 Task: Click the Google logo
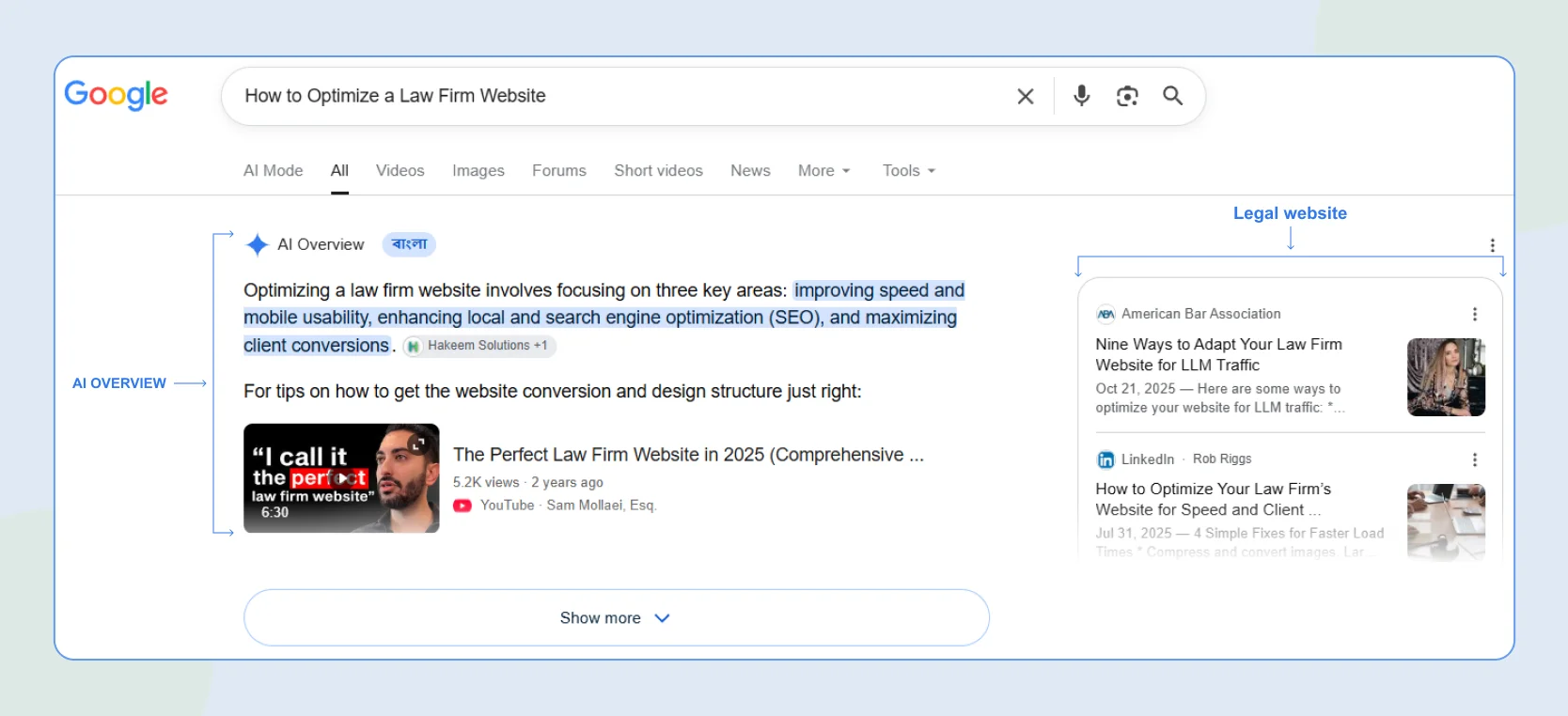(116, 95)
